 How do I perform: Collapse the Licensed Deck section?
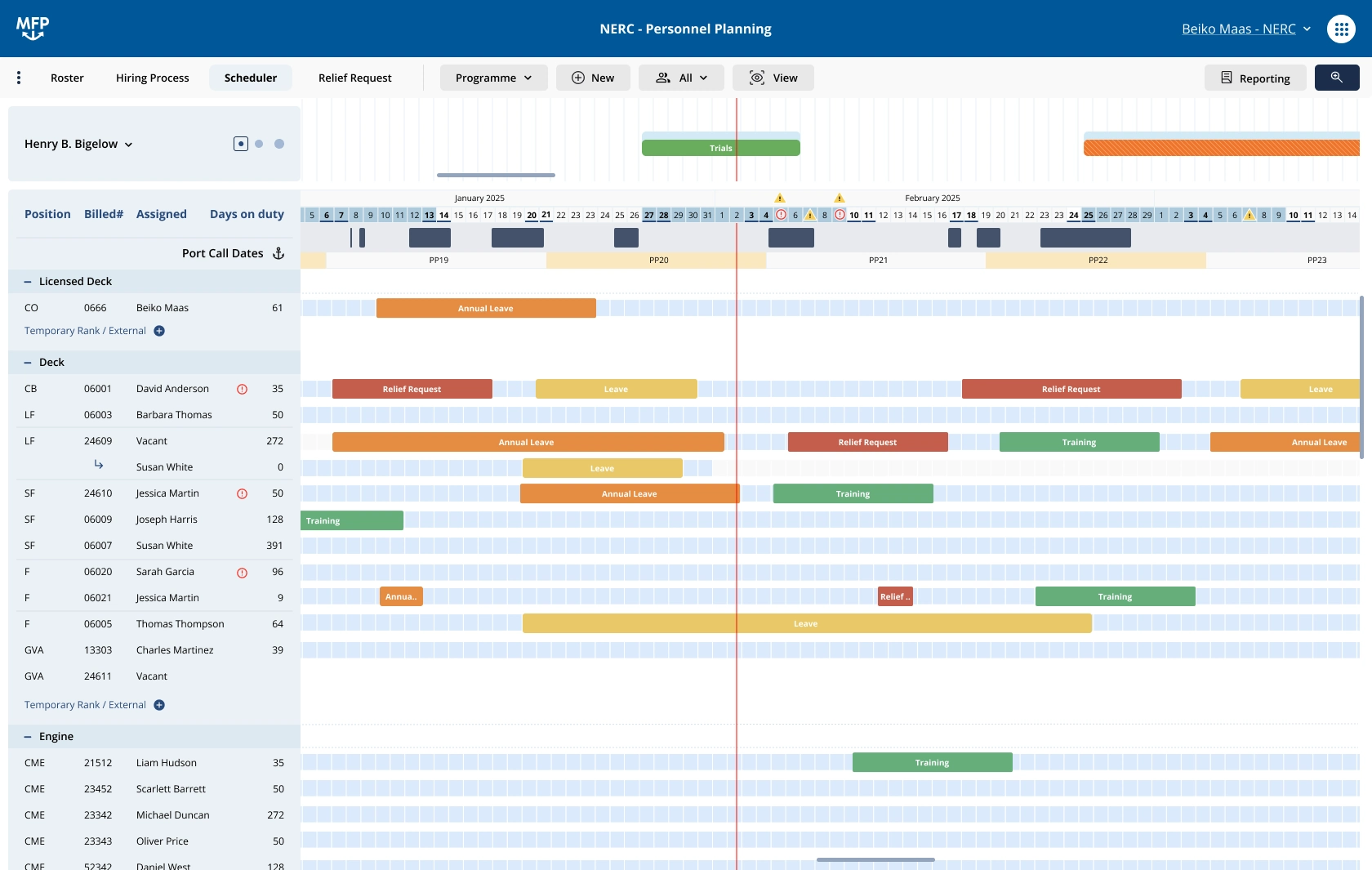click(28, 282)
